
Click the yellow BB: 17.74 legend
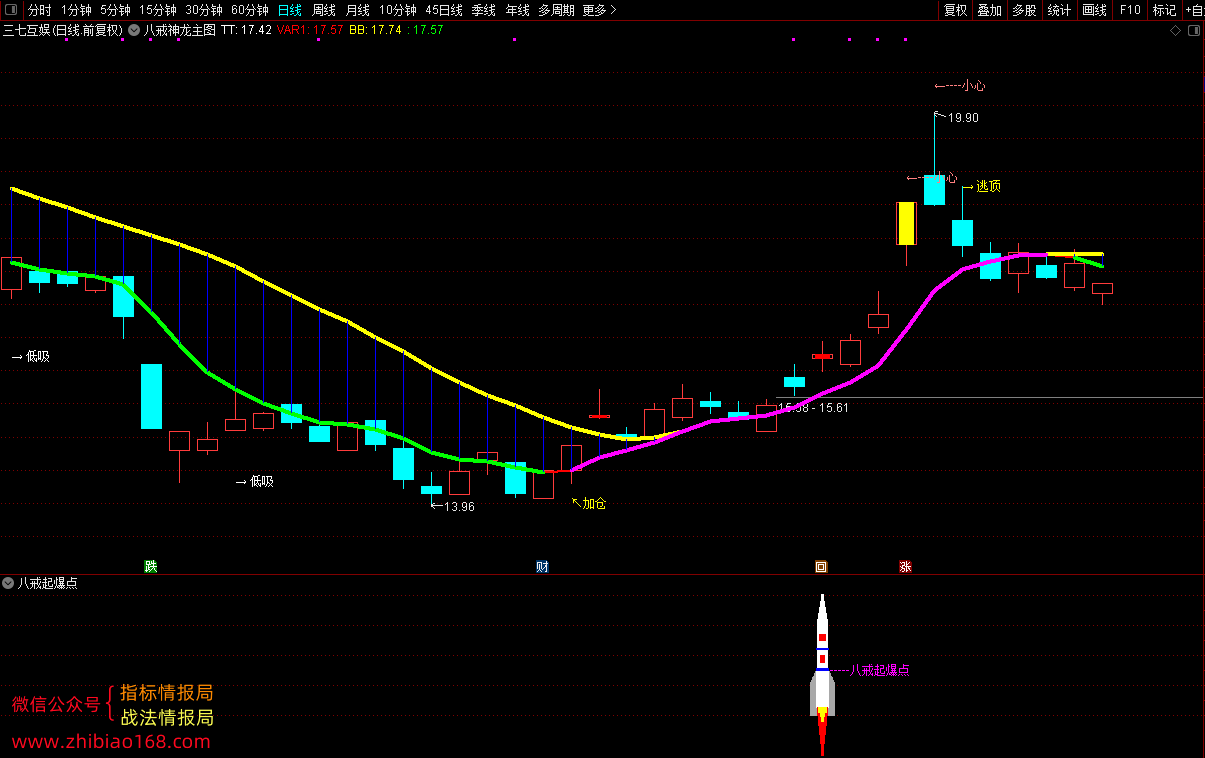click(375, 30)
